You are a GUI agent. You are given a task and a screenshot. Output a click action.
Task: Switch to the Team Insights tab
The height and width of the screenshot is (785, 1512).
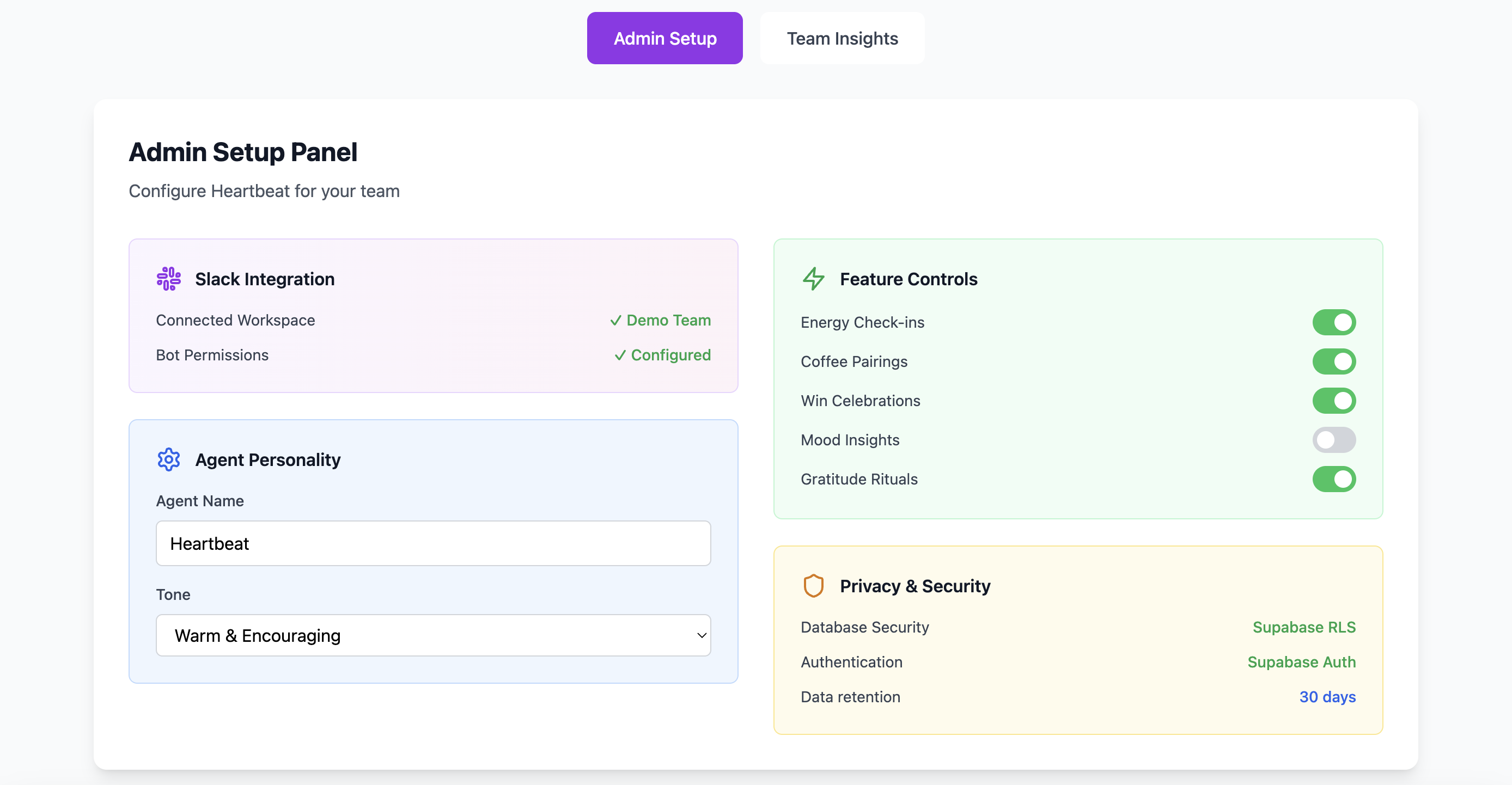pos(842,38)
